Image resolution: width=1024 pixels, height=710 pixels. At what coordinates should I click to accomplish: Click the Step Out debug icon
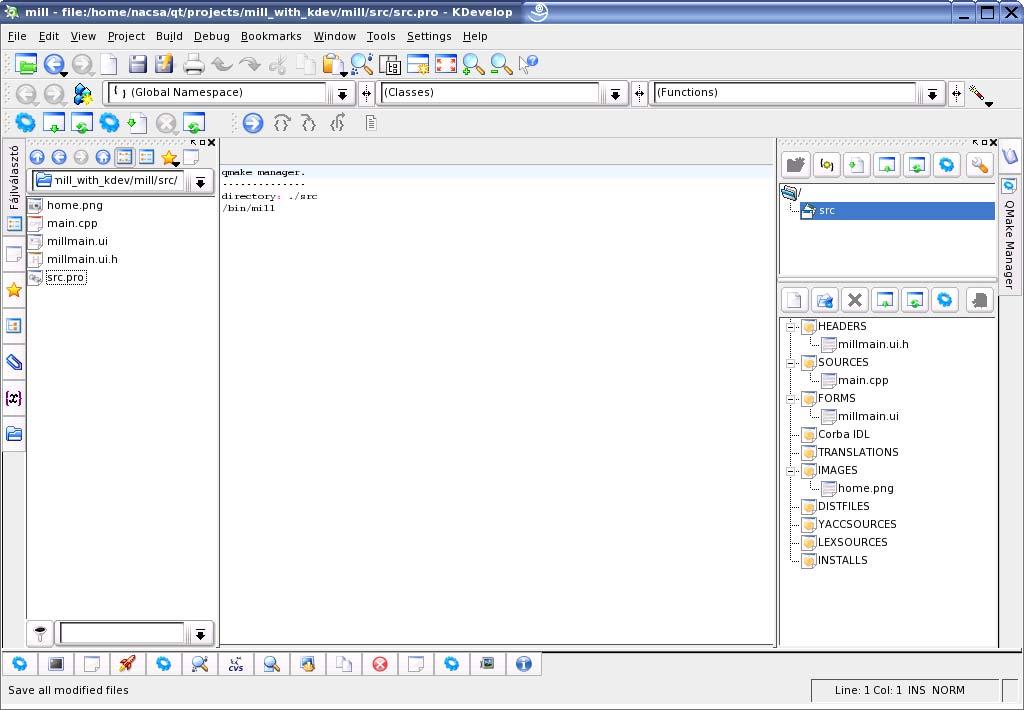pos(337,123)
